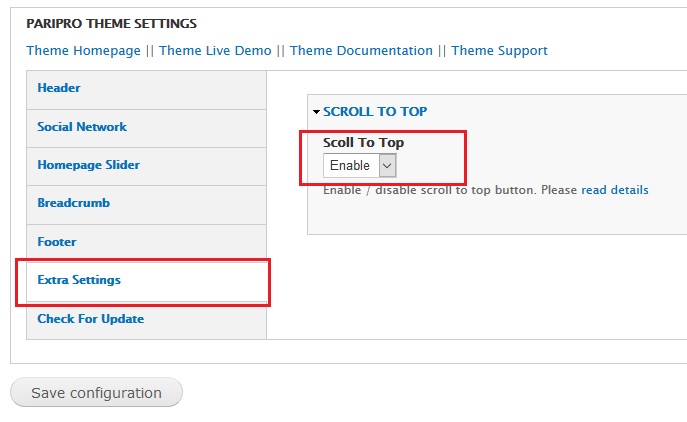Visit the Theme Live Demo link
Viewport: 687px width, 422px height.
(x=215, y=51)
